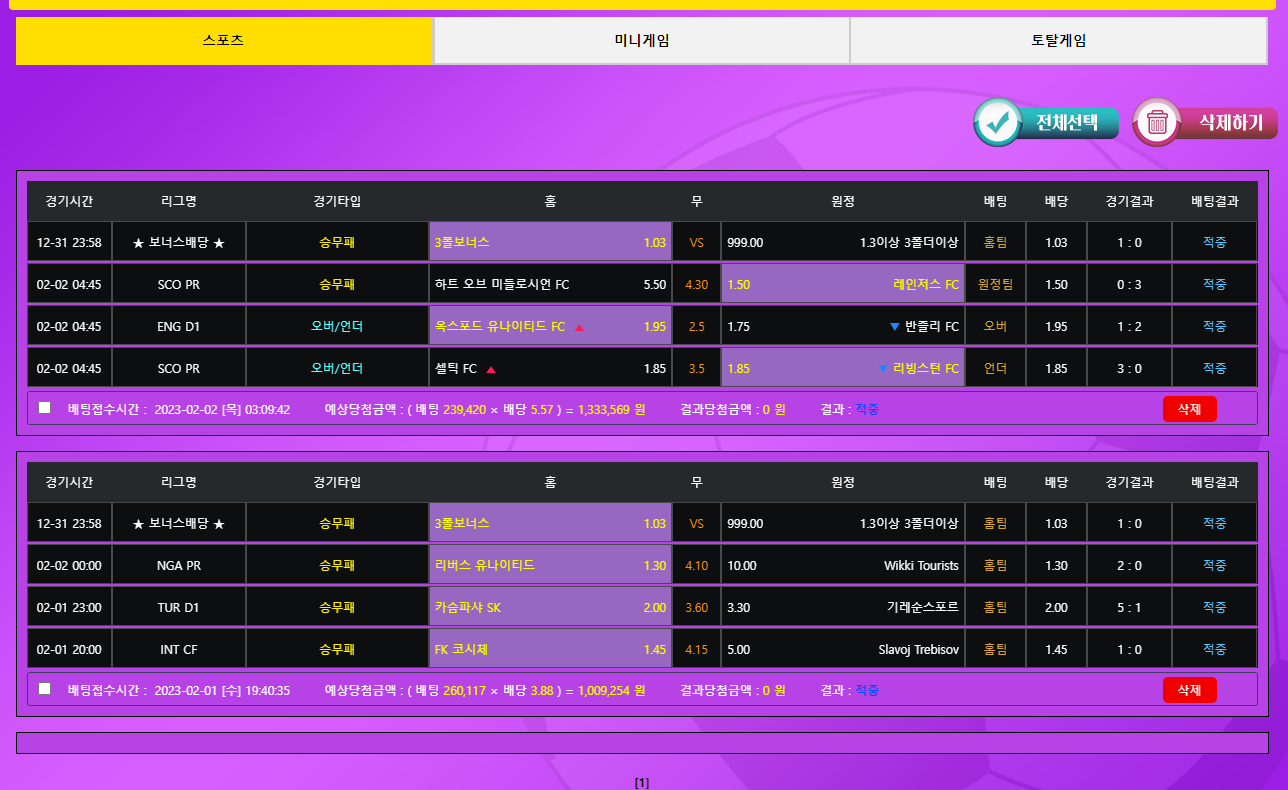Select the 리버스 유나이티드 home odds cell
The image size is (1288, 790).
pos(550,566)
